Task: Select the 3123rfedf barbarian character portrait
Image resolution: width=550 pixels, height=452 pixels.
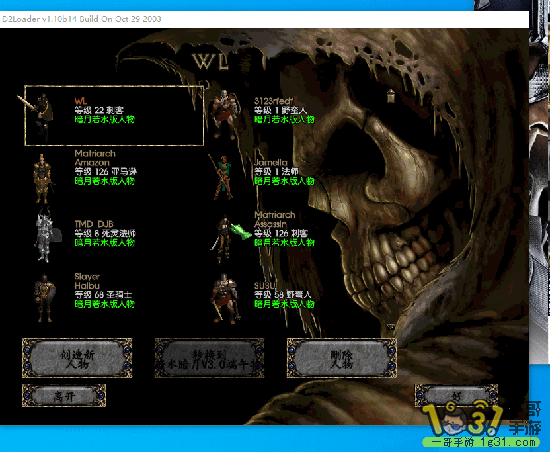Action: point(224,114)
